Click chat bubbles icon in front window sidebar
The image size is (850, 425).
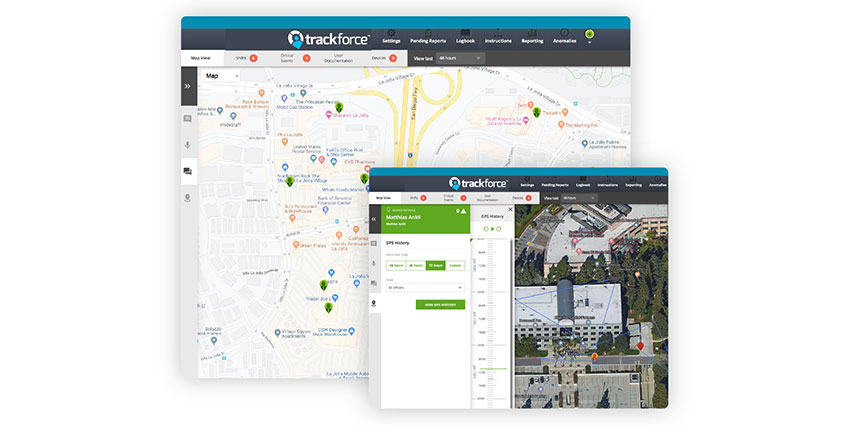point(374,283)
